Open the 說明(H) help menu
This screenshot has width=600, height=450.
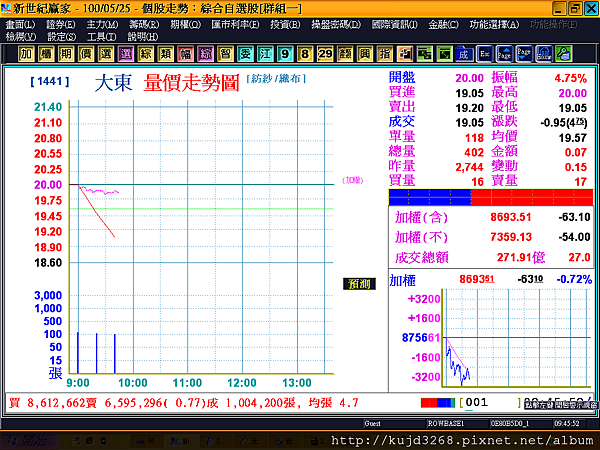[x=143, y=37]
